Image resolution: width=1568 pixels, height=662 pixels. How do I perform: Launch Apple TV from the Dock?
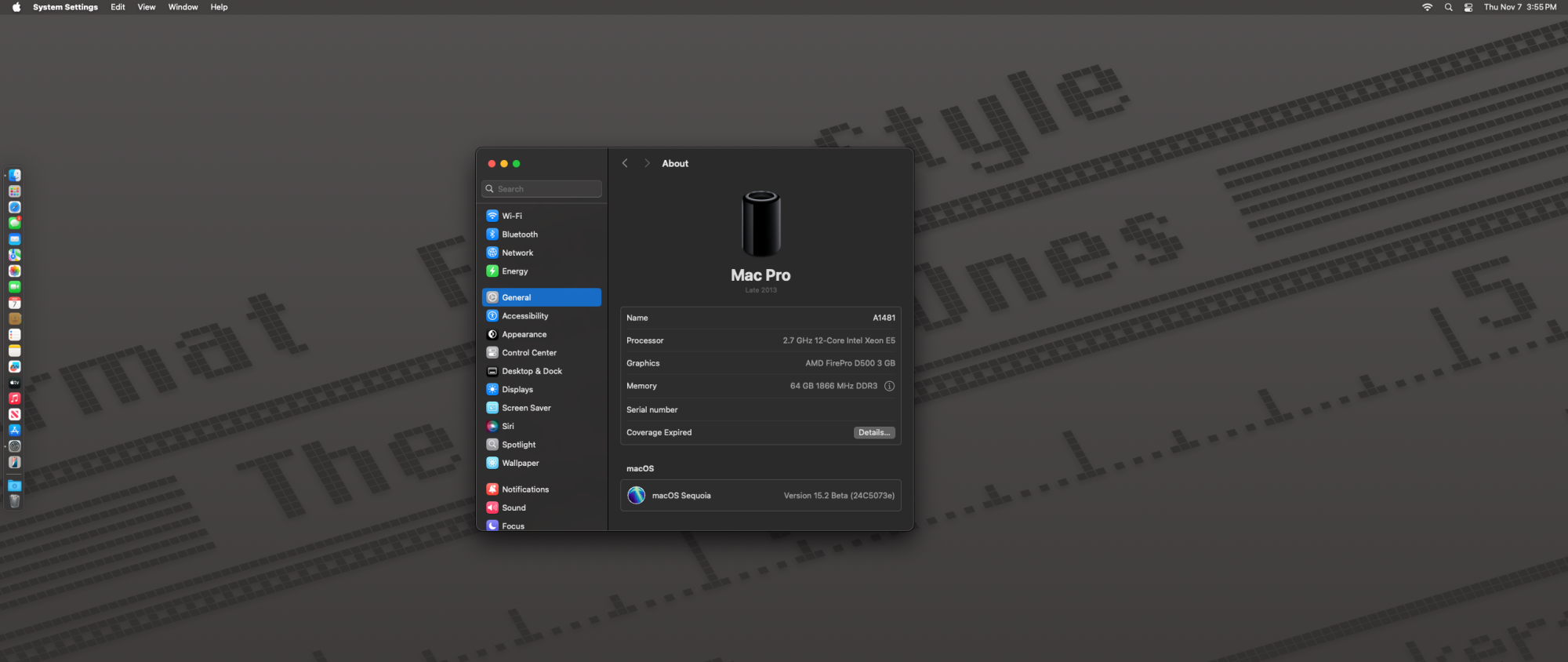pyautogui.click(x=15, y=383)
